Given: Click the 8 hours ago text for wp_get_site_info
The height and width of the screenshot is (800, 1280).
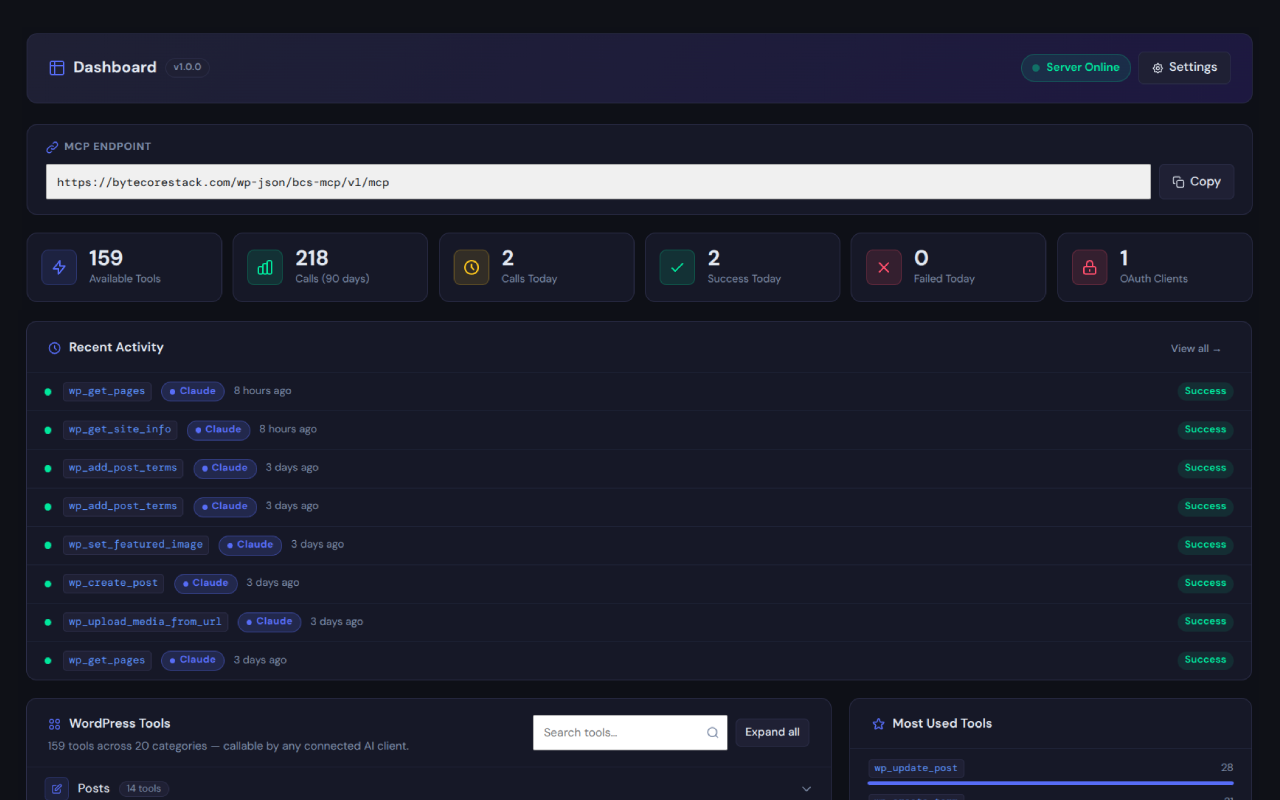Looking at the screenshot, I should point(288,430).
